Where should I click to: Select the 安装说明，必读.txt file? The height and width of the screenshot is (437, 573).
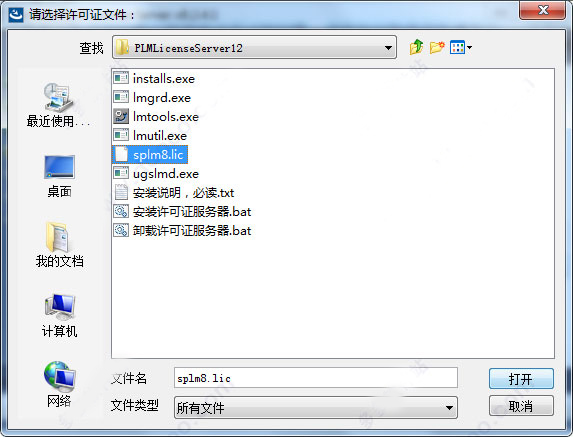(174, 193)
